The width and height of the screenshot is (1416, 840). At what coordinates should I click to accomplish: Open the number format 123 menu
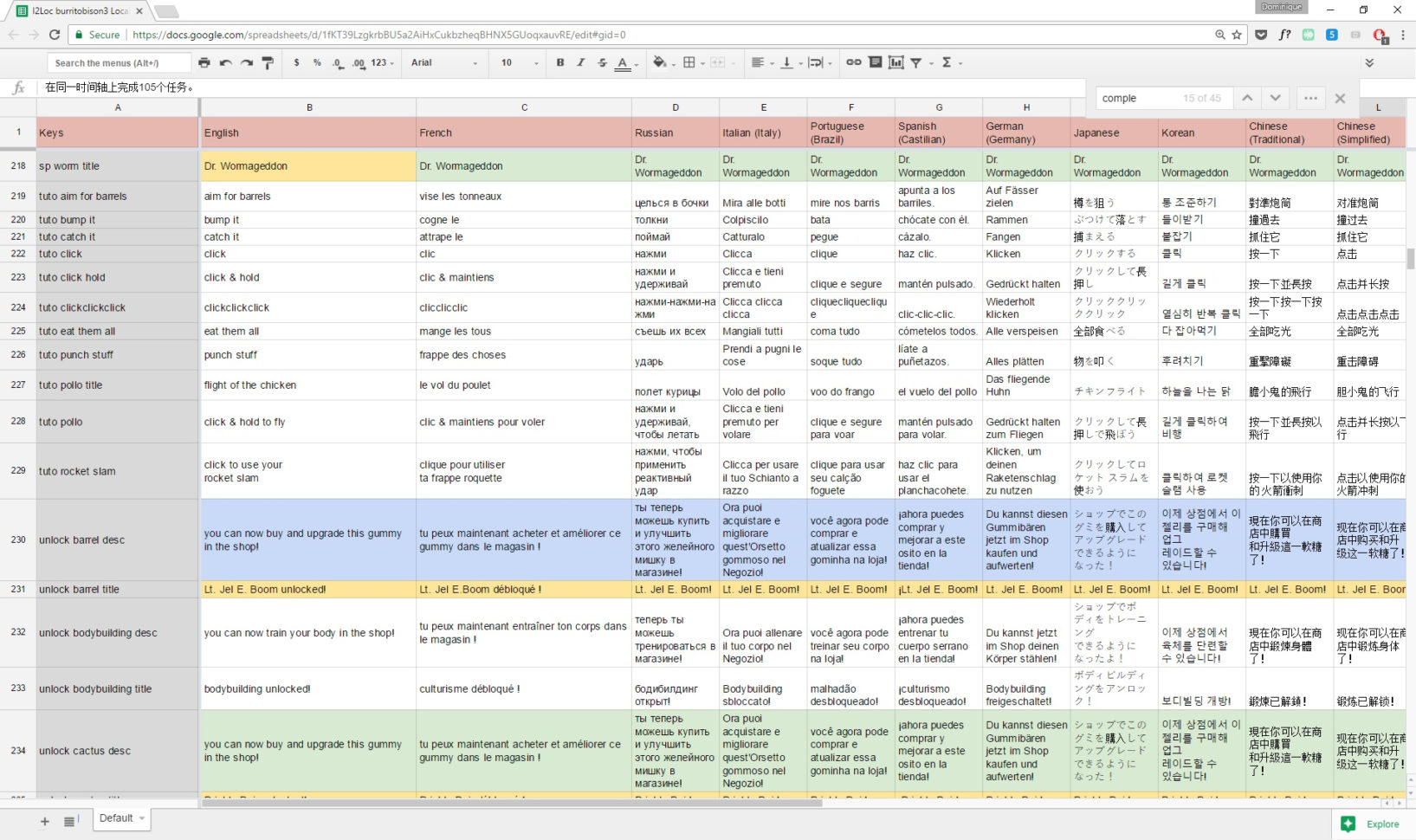(379, 62)
